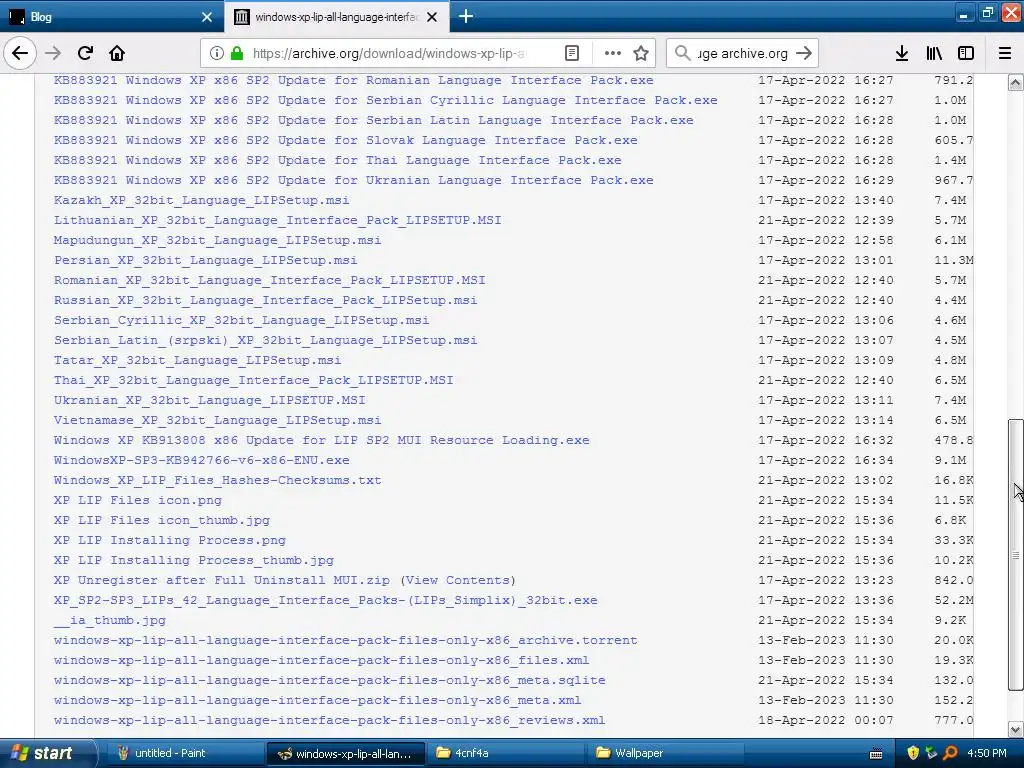
Task: Open Windows Start menu
Action: [x=49, y=753]
